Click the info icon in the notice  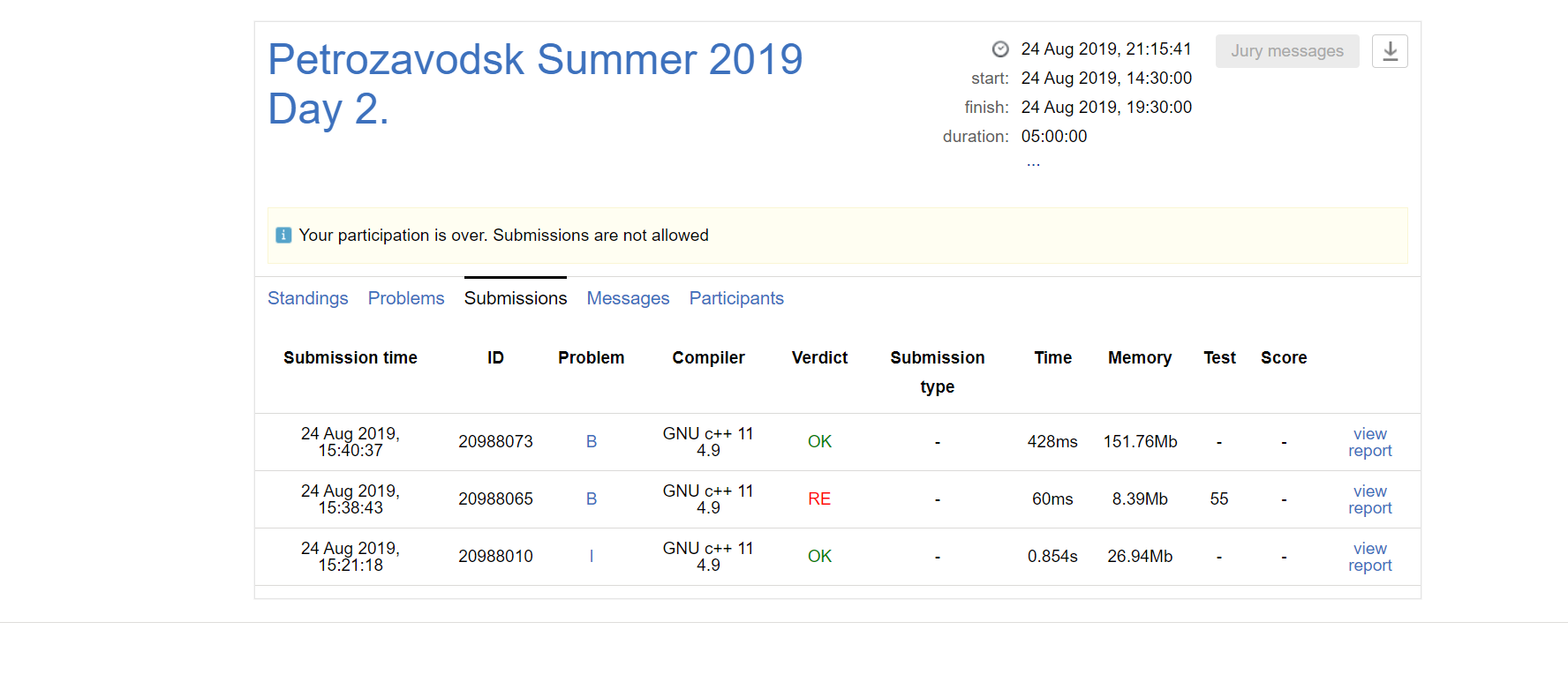(x=283, y=236)
